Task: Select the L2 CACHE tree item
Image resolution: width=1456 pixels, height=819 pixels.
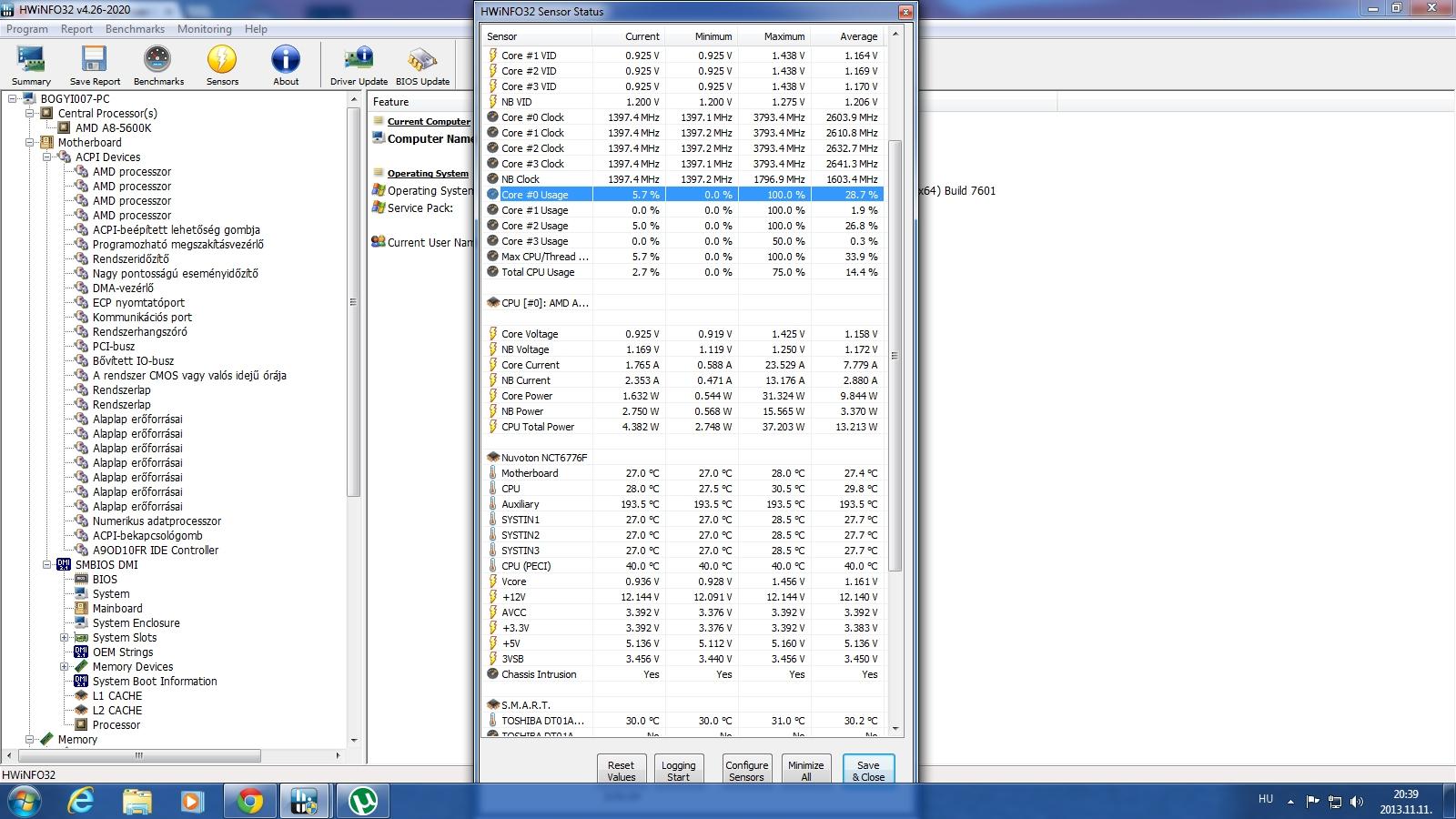Action: pyautogui.click(x=117, y=711)
